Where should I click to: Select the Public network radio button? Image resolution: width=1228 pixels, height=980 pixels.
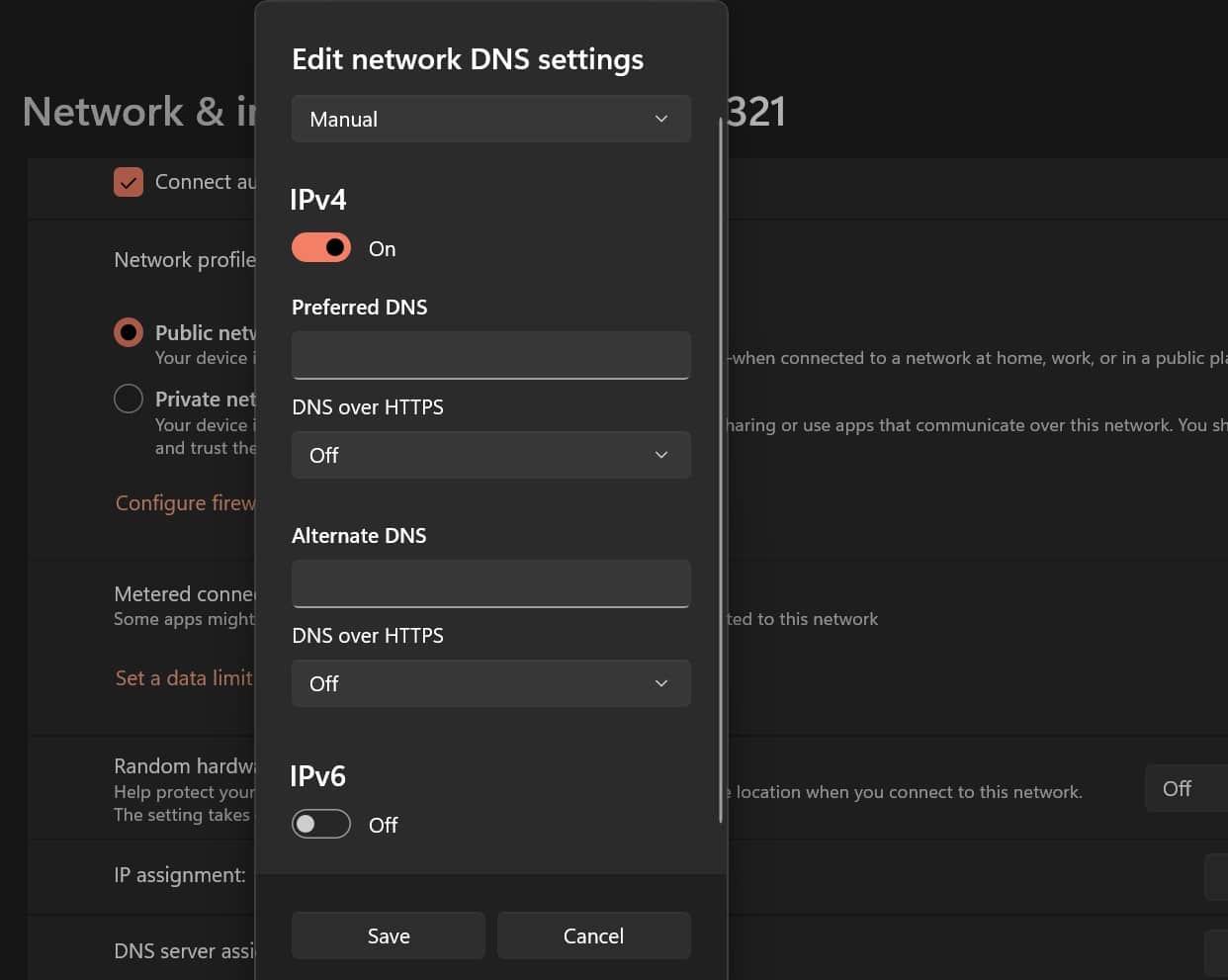[x=129, y=332]
